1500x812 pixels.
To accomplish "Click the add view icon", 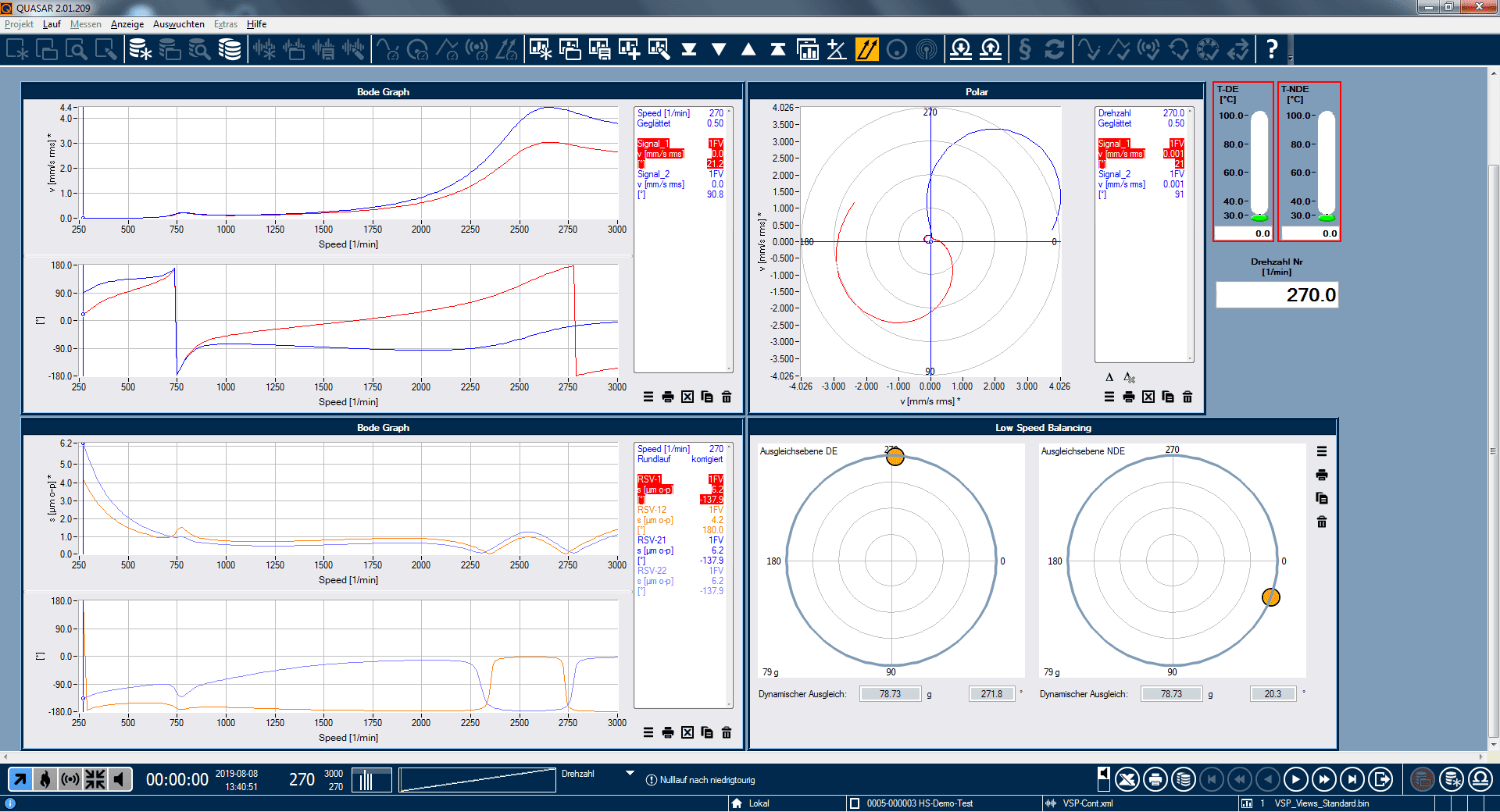I will click(x=629, y=50).
